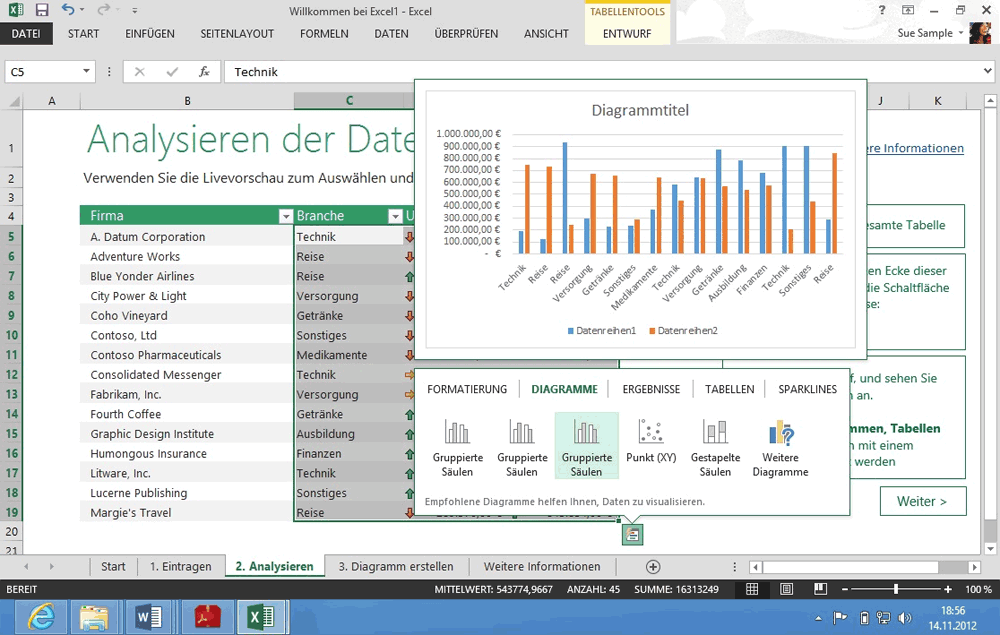Open the ENTWURF table tools tab
Screen dimensions: 1000x635
pyautogui.click(x=627, y=34)
